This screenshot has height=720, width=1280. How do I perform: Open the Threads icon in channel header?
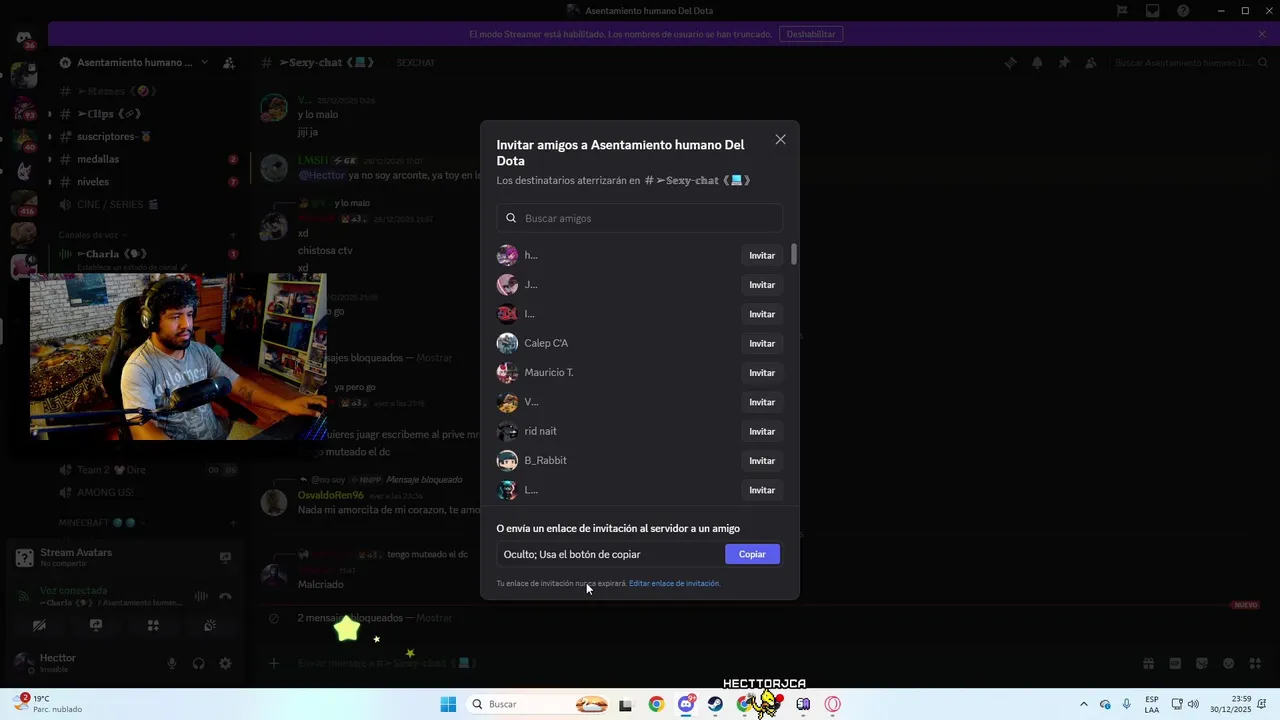click(1010, 62)
